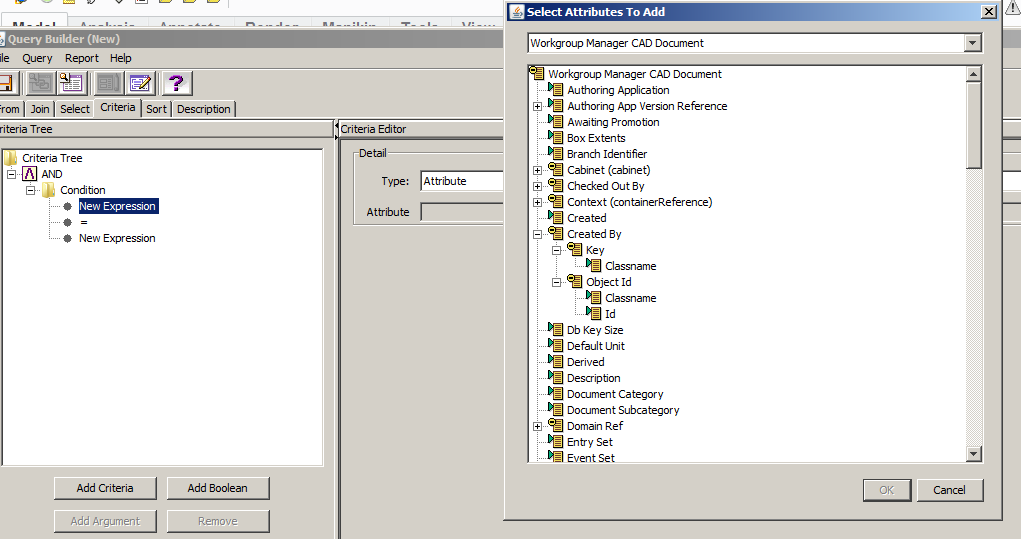Click the Remove button
The height and width of the screenshot is (539, 1021).
(x=217, y=521)
